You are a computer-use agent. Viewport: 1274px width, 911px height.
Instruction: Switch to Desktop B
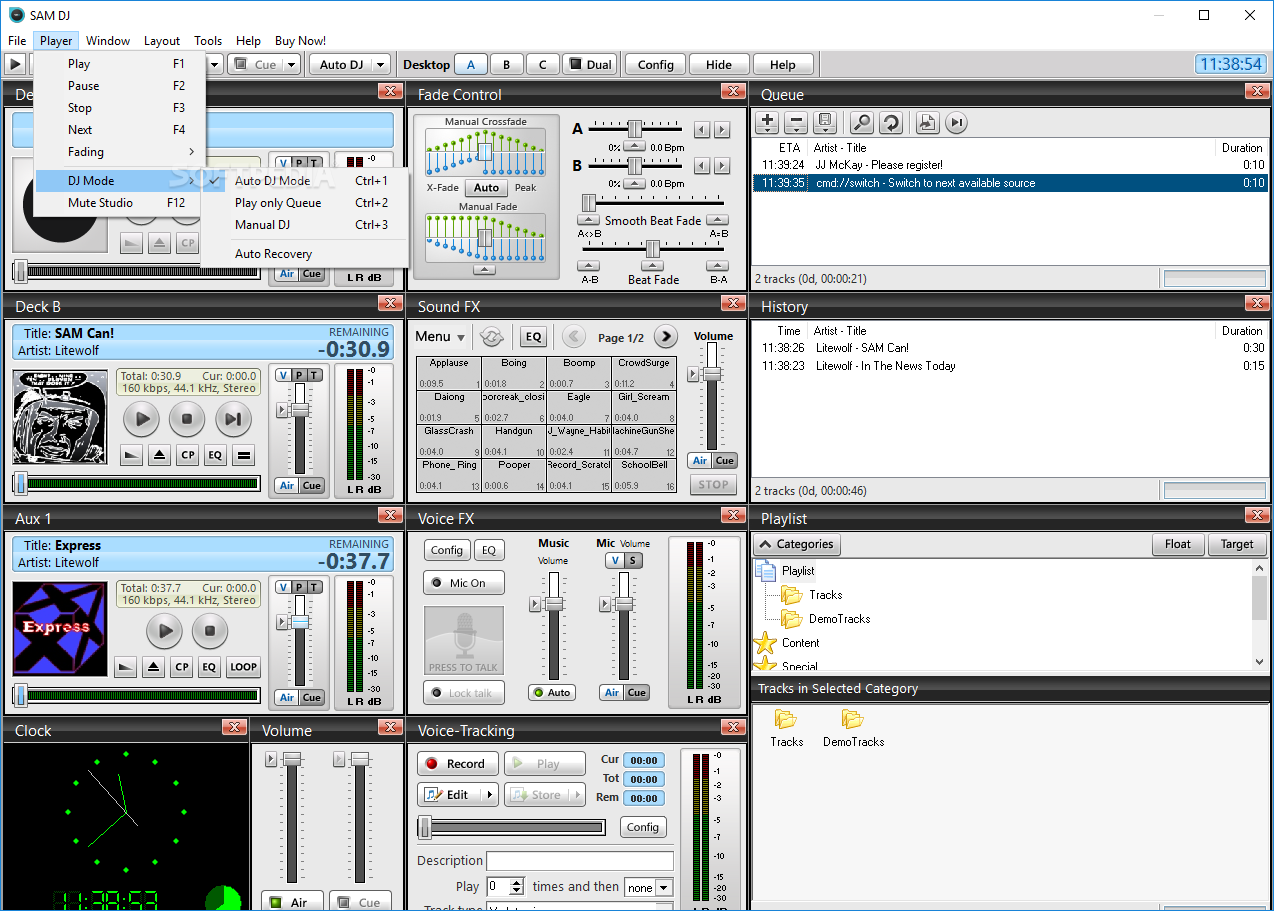tap(506, 65)
